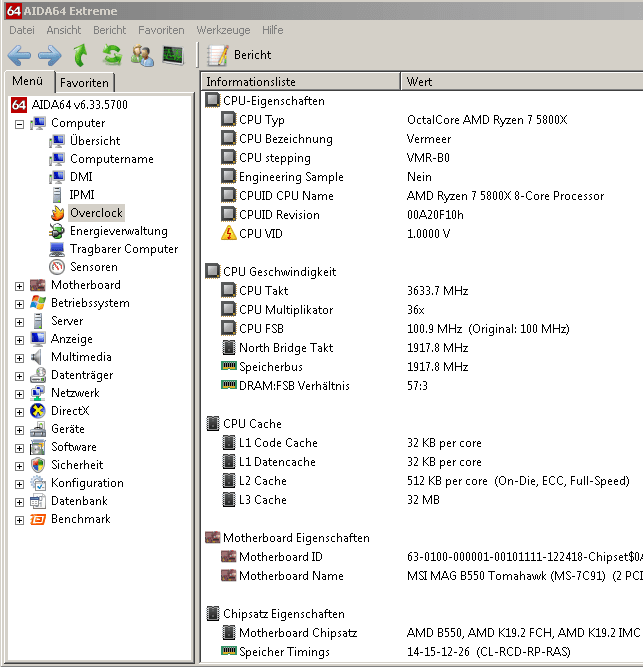Screen dimensions: 643x667
Task: Expand the Anzeige tree node
Action: (x=19, y=340)
